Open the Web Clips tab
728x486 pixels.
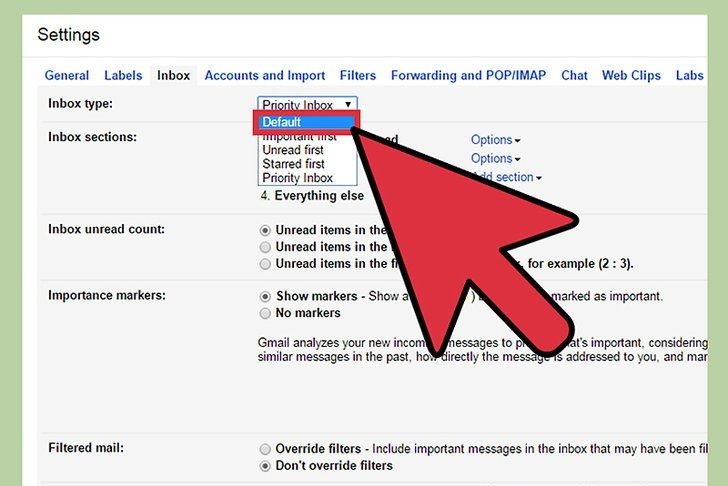pyautogui.click(x=631, y=75)
